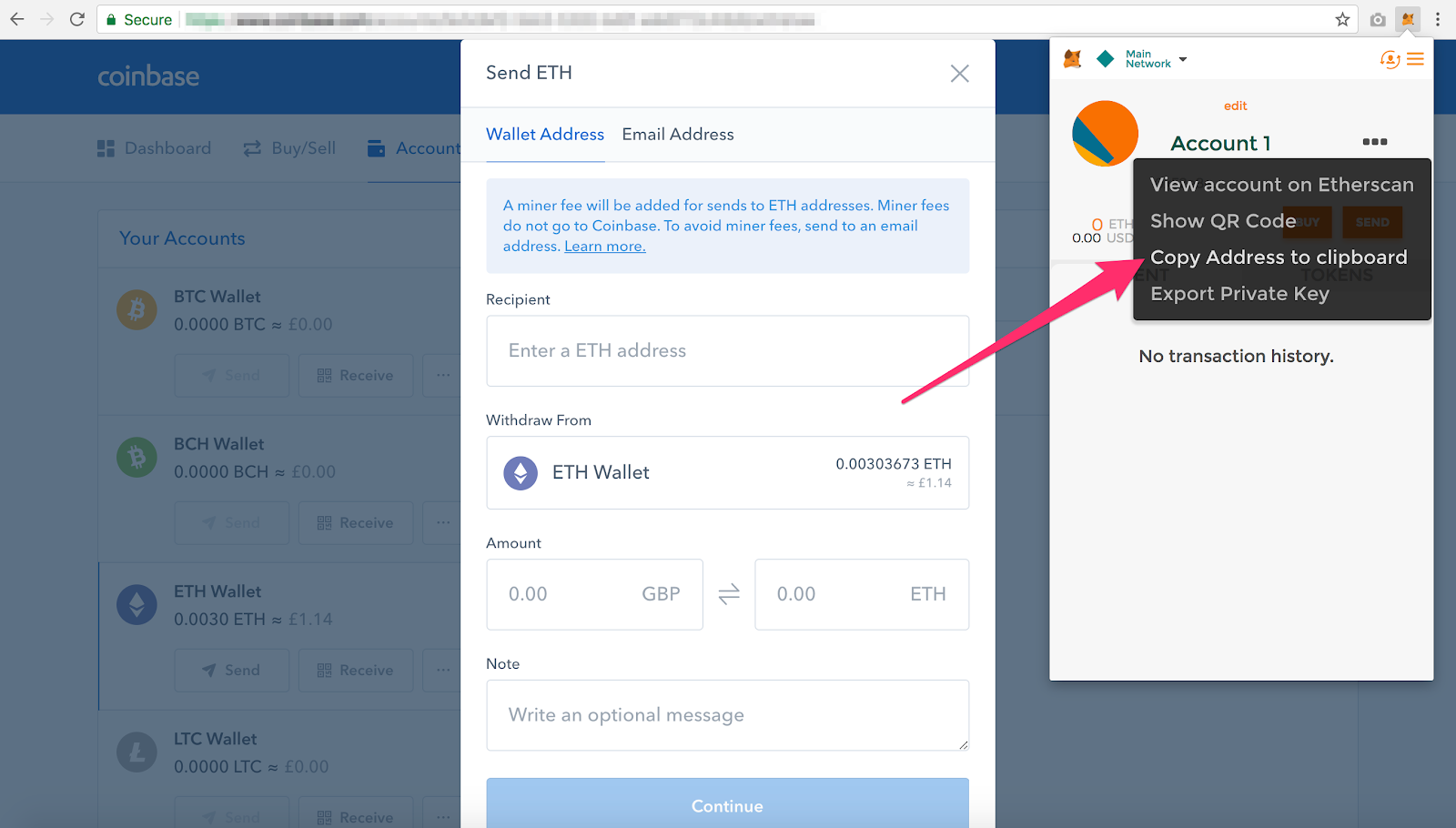Viewport: 1456px width, 828px height.
Task: Click Send under BTC Wallet
Action: point(232,376)
